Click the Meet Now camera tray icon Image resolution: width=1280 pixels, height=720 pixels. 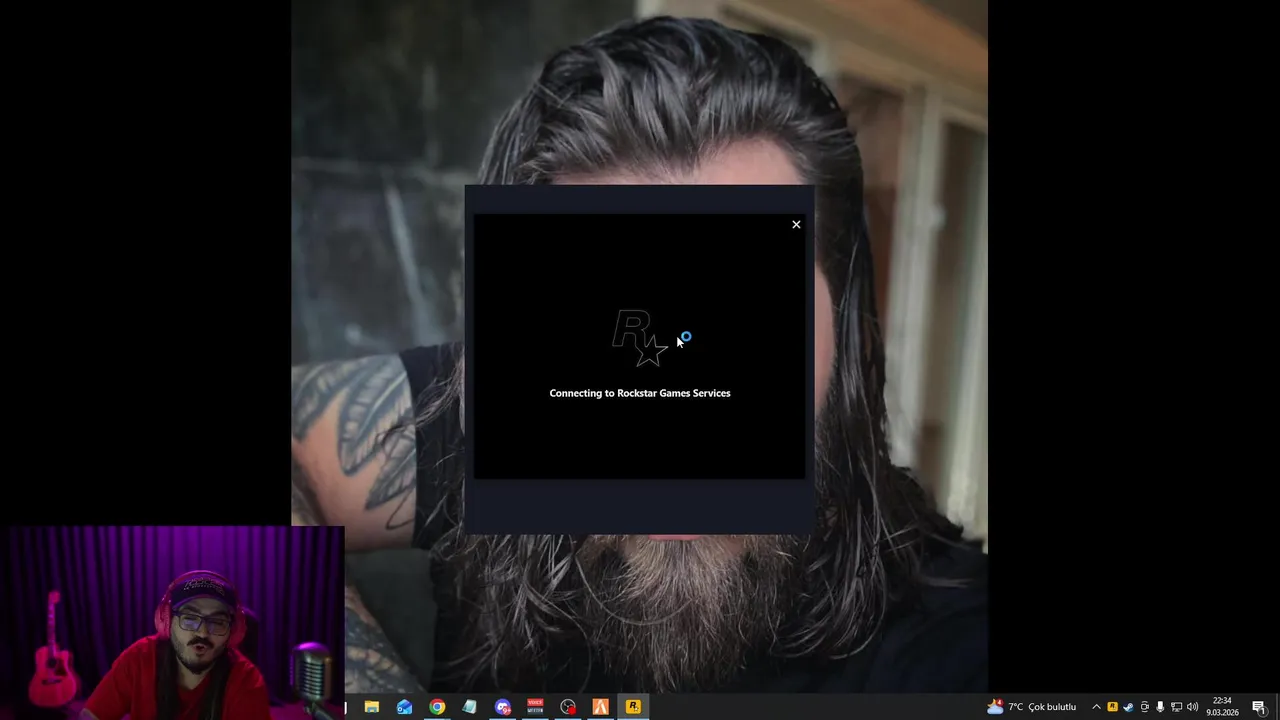[x=1145, y=707]
